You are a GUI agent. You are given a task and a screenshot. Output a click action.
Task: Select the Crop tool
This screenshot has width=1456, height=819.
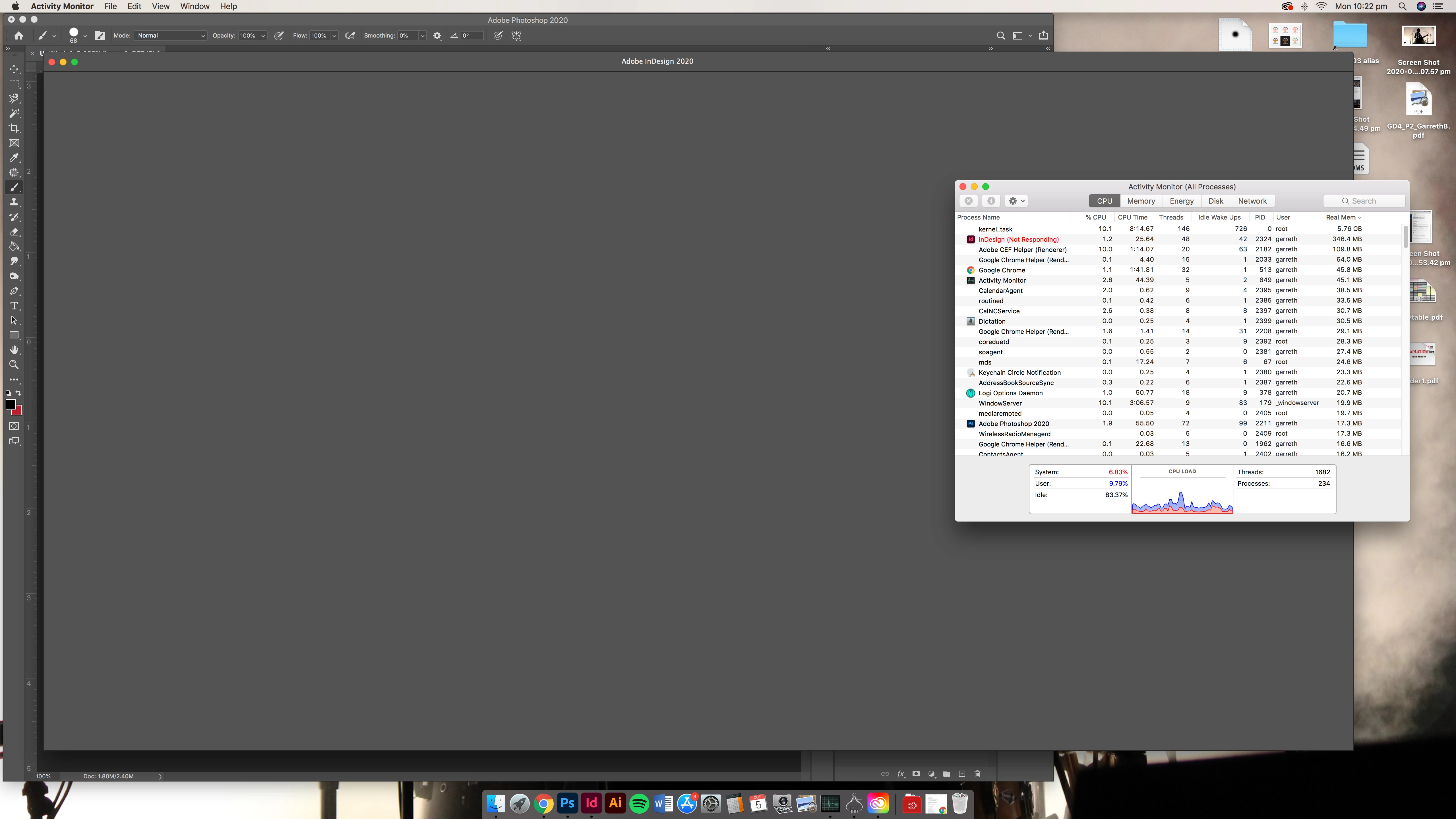(14, 128)
